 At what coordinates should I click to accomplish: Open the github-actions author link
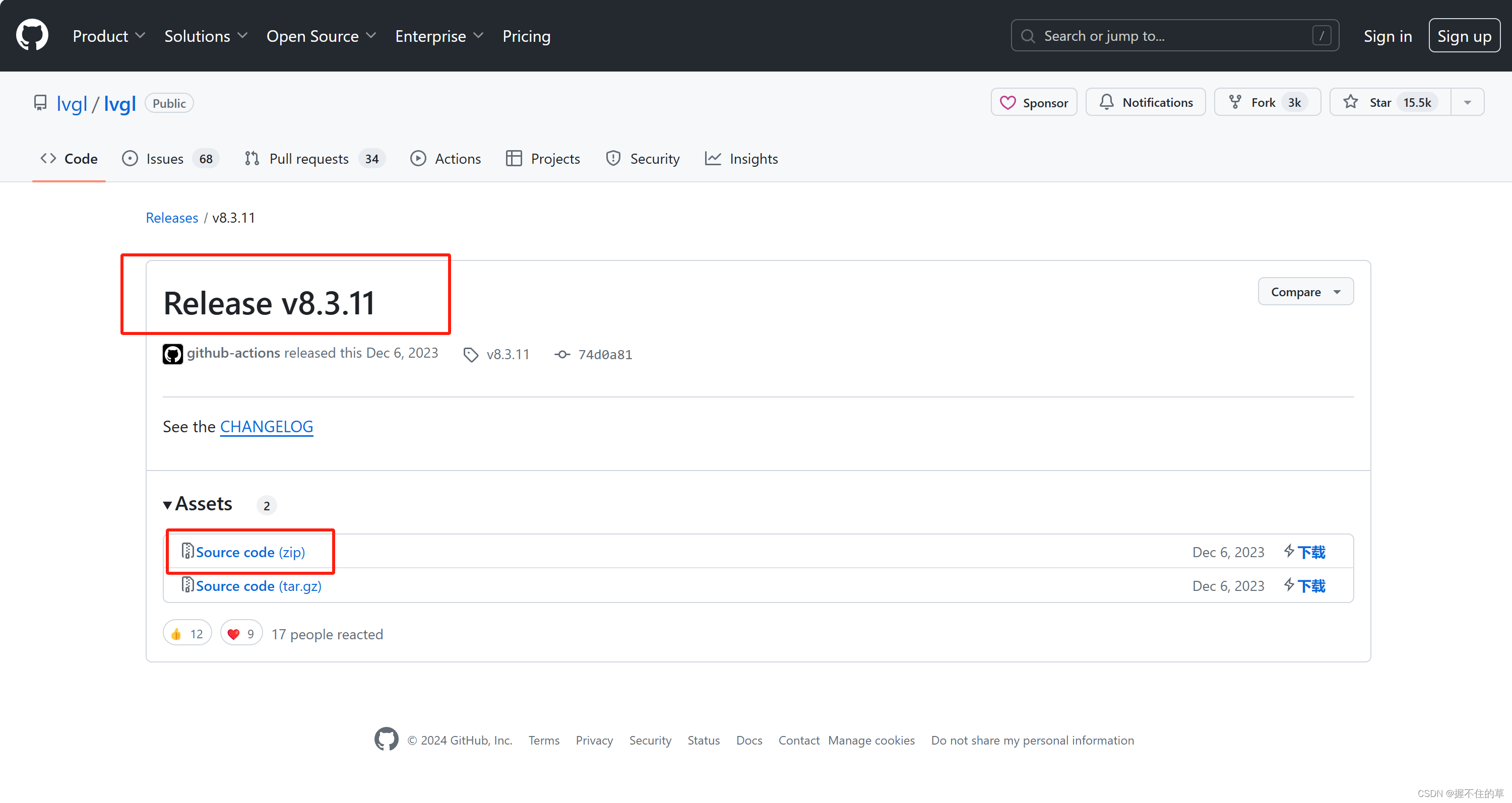[x=234, y=353]
